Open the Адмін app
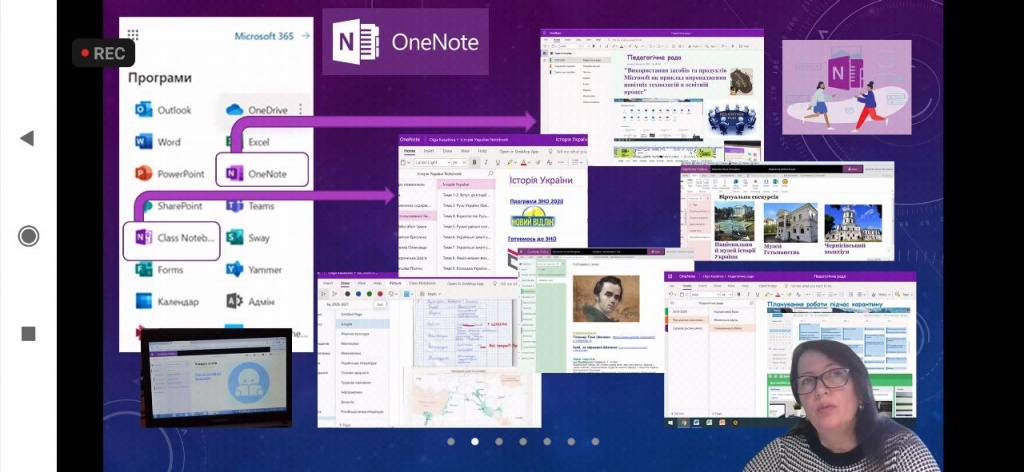1024x472 pixels. tap(250, 301)
